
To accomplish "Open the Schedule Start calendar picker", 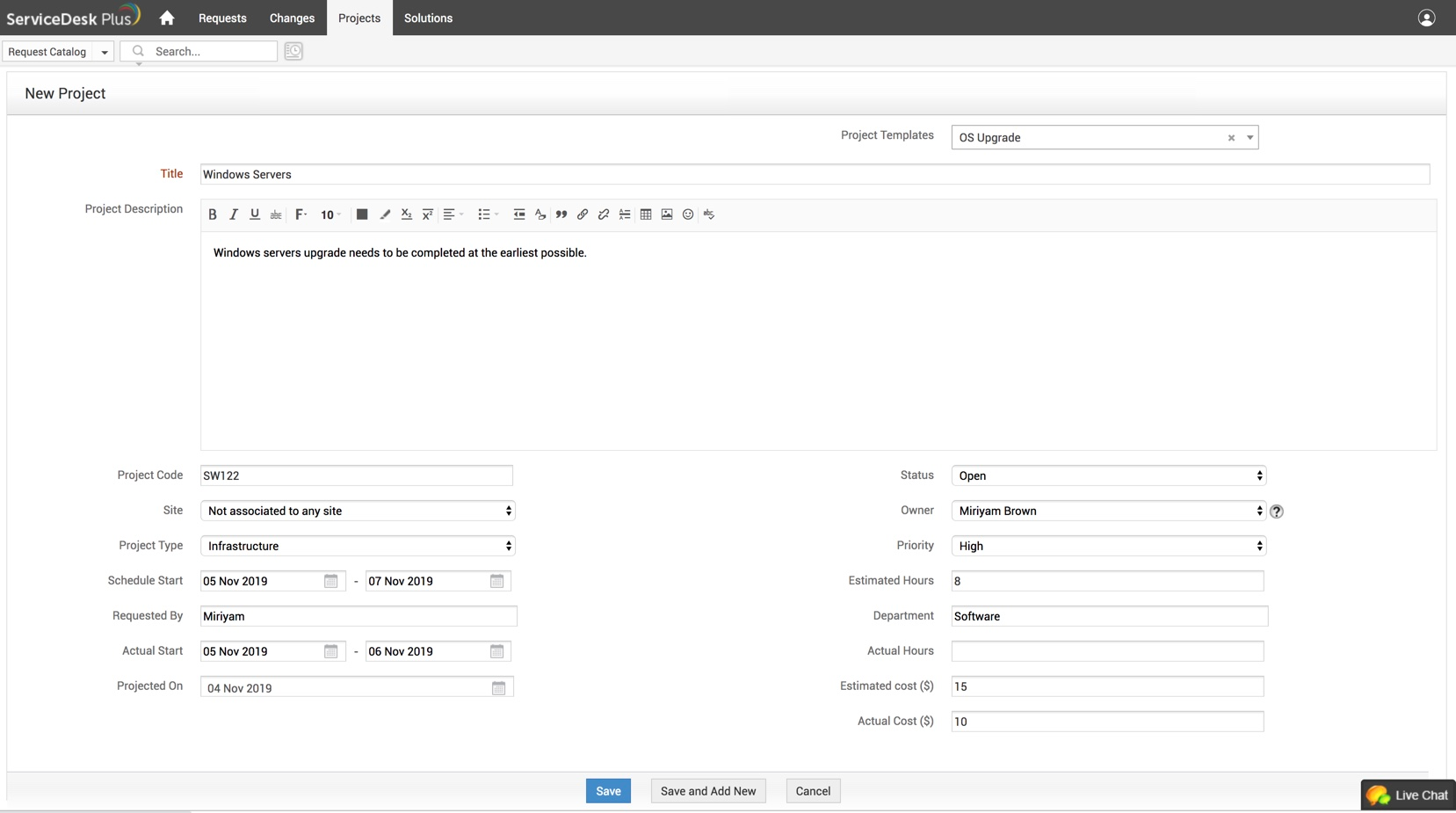I will 331,581.
